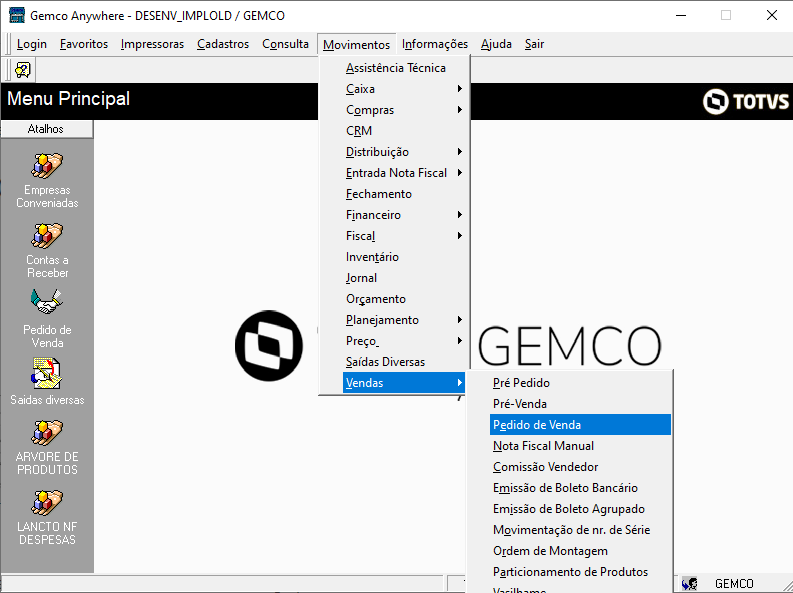Choose Nota Fiscal Manual
Viewport: 793px width, 593px height.
tap(581, 446)
